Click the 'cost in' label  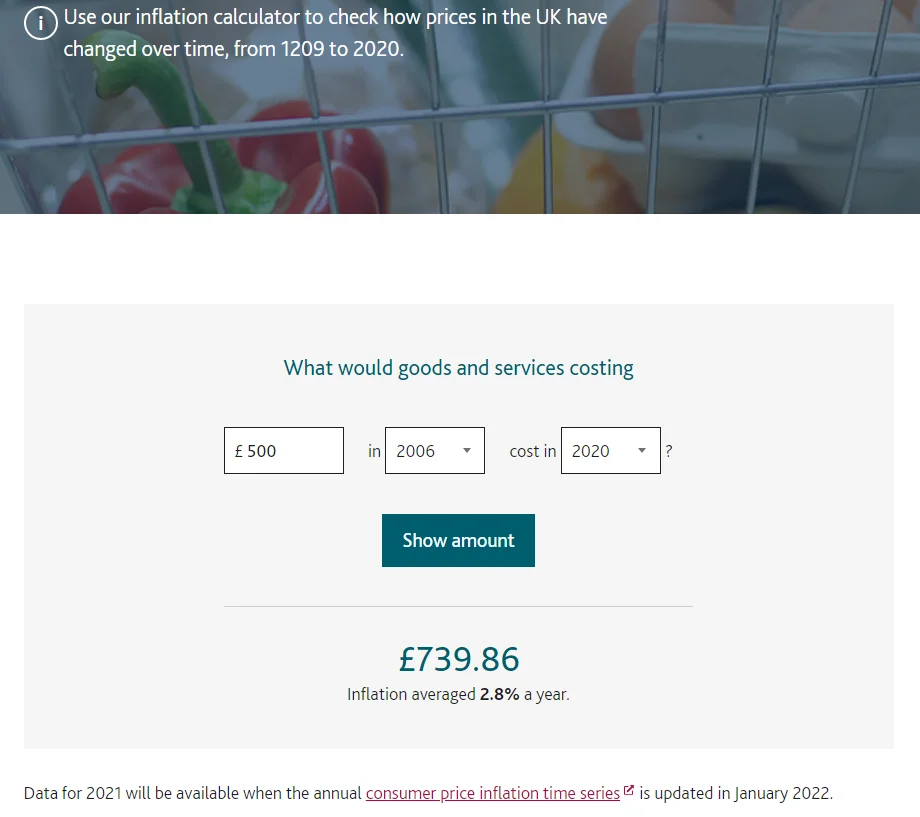point(533,451)
